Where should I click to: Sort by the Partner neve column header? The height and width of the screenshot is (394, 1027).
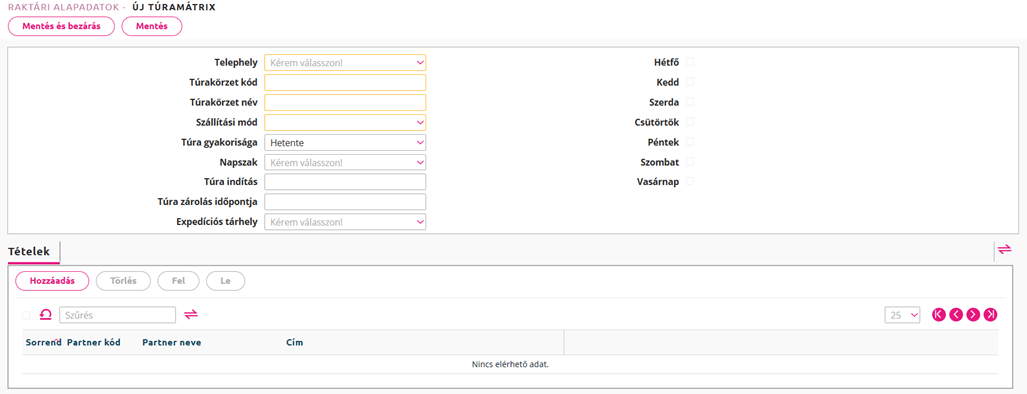pos(172,342)
